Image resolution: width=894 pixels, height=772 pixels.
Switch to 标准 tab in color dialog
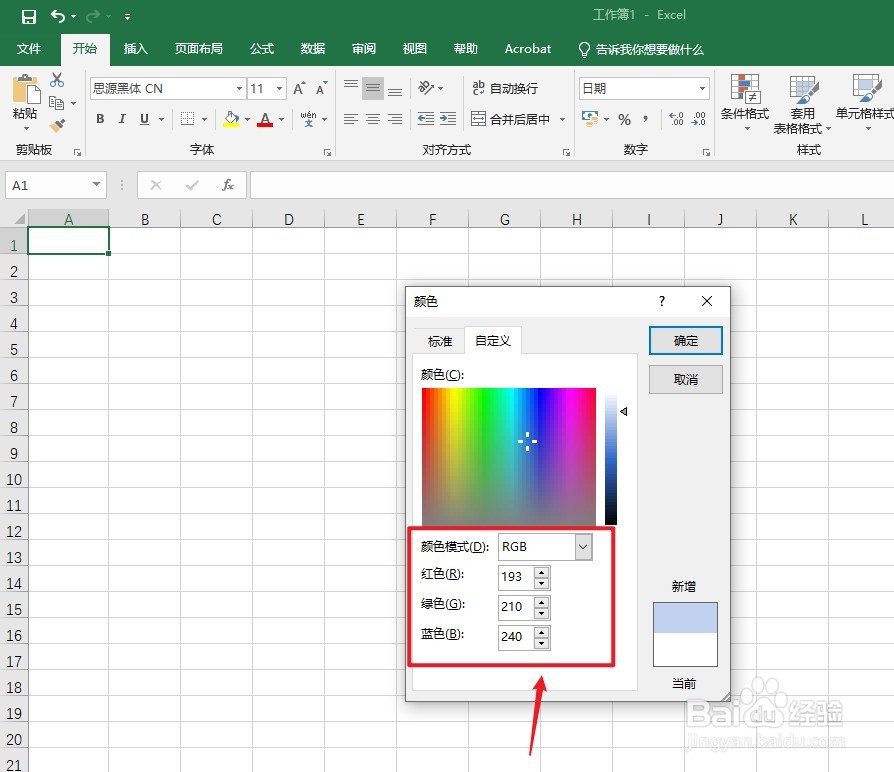point(440,341)
